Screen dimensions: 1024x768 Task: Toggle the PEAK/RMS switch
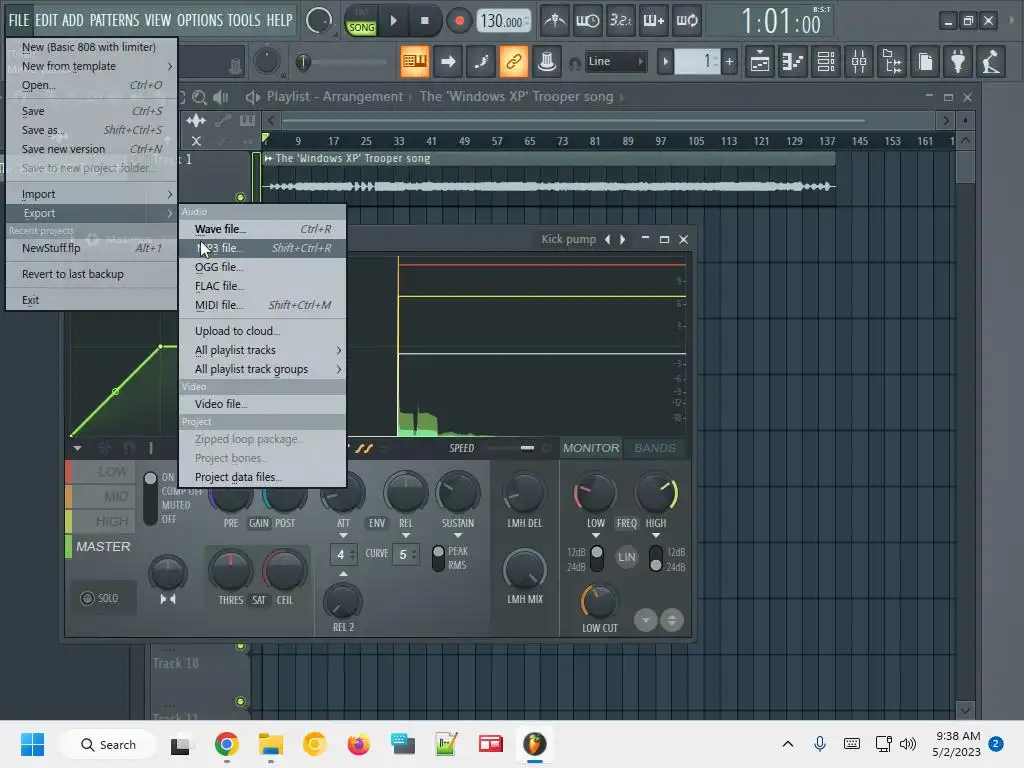[x=438, y=558]
